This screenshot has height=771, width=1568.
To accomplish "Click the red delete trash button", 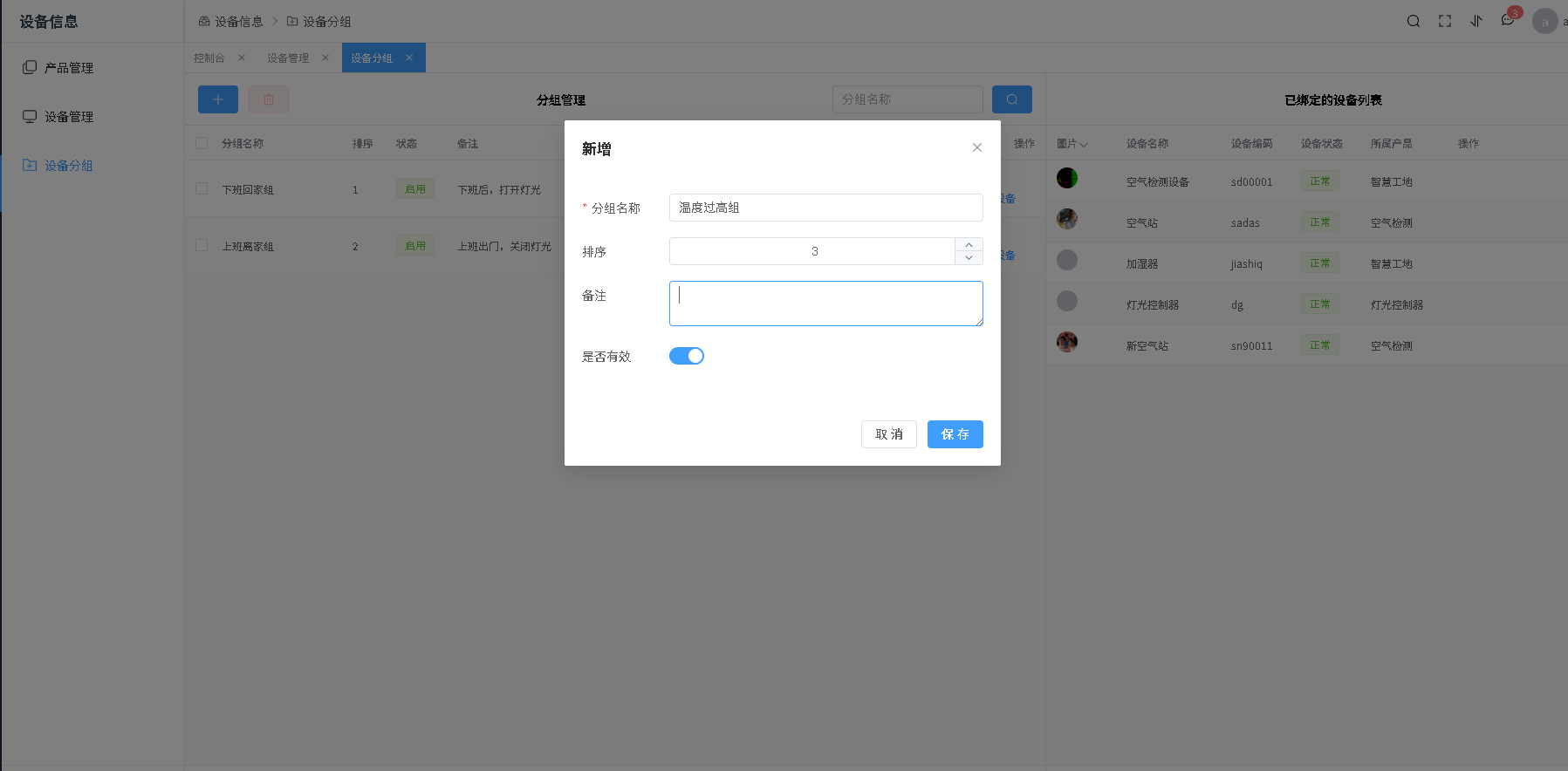I will [269, 99].
